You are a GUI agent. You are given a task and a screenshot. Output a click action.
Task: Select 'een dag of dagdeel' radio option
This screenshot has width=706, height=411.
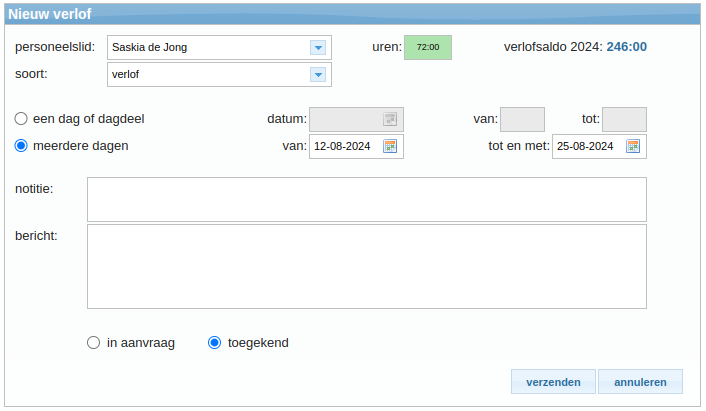coord(21,118)
